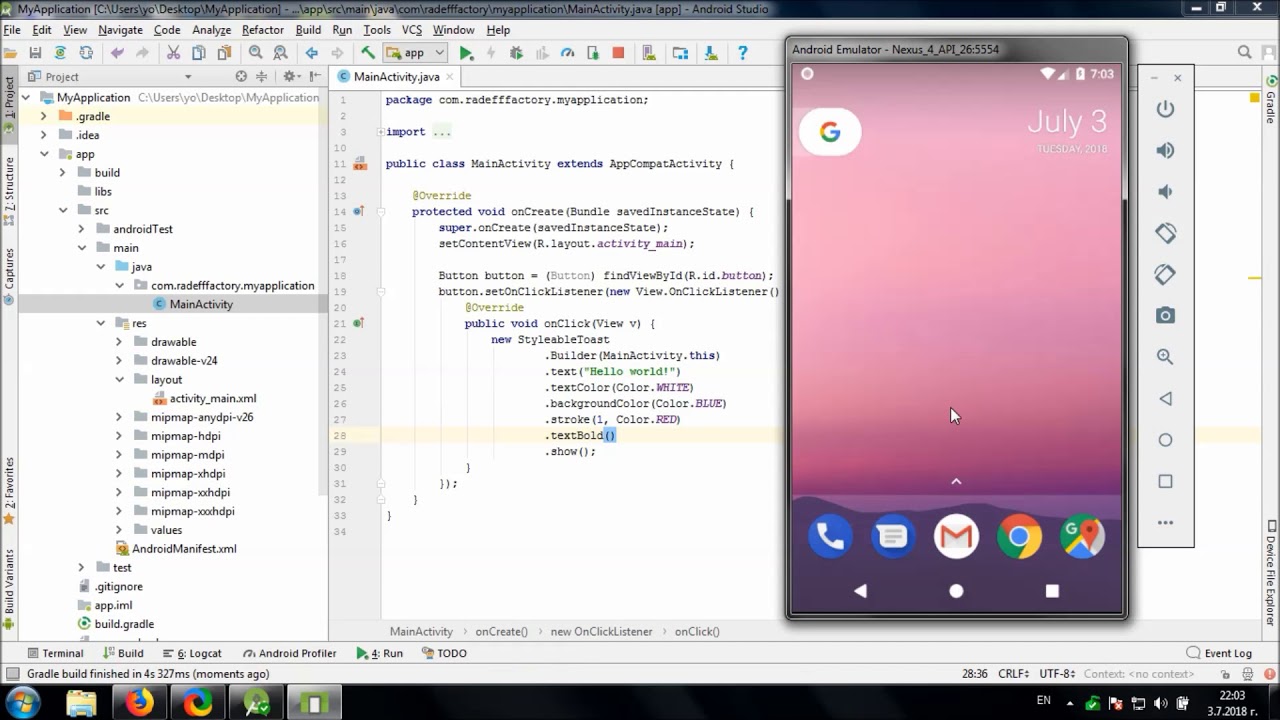Click the red Stop icon
This screenshot has height=720, width=1280.
pos(618,53)
